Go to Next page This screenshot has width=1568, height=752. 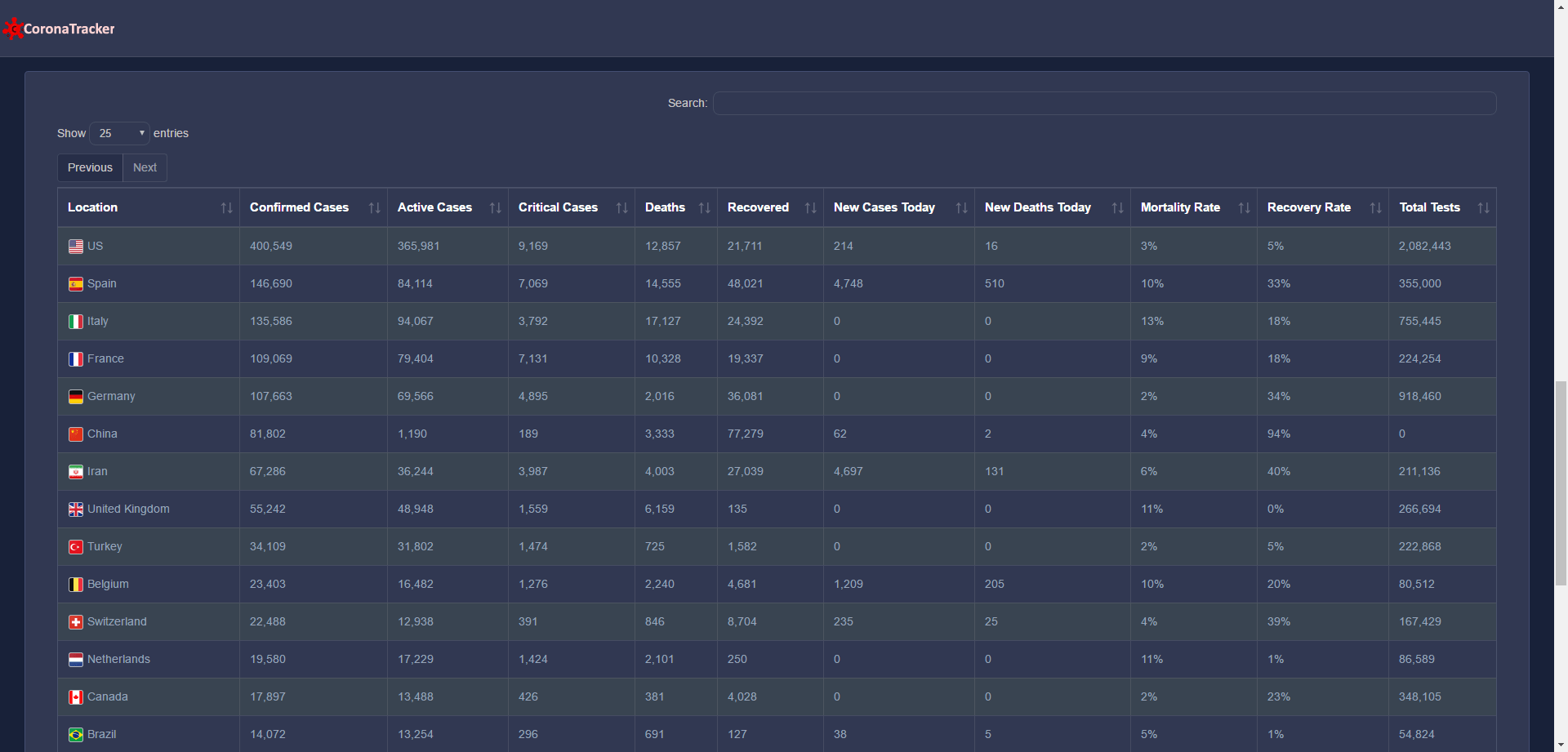(145, 167)
